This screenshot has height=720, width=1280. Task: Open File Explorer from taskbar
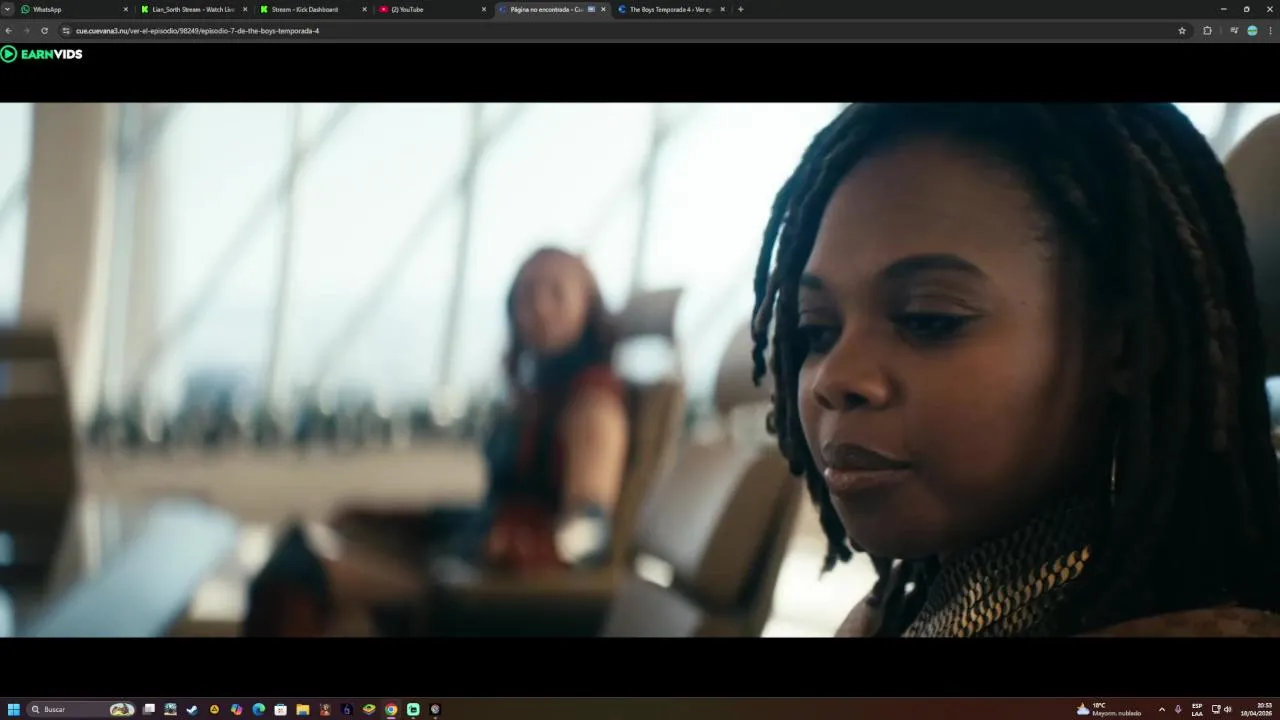(x=302, y=709)
